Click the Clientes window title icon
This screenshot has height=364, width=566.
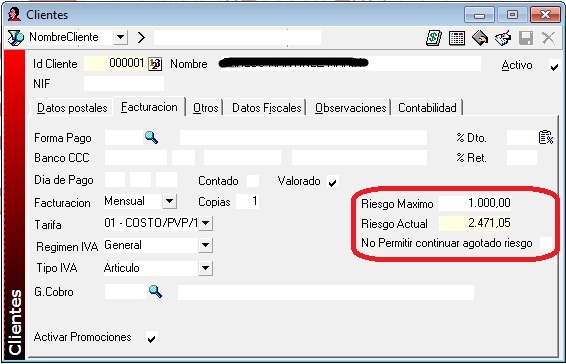point(14,14)
